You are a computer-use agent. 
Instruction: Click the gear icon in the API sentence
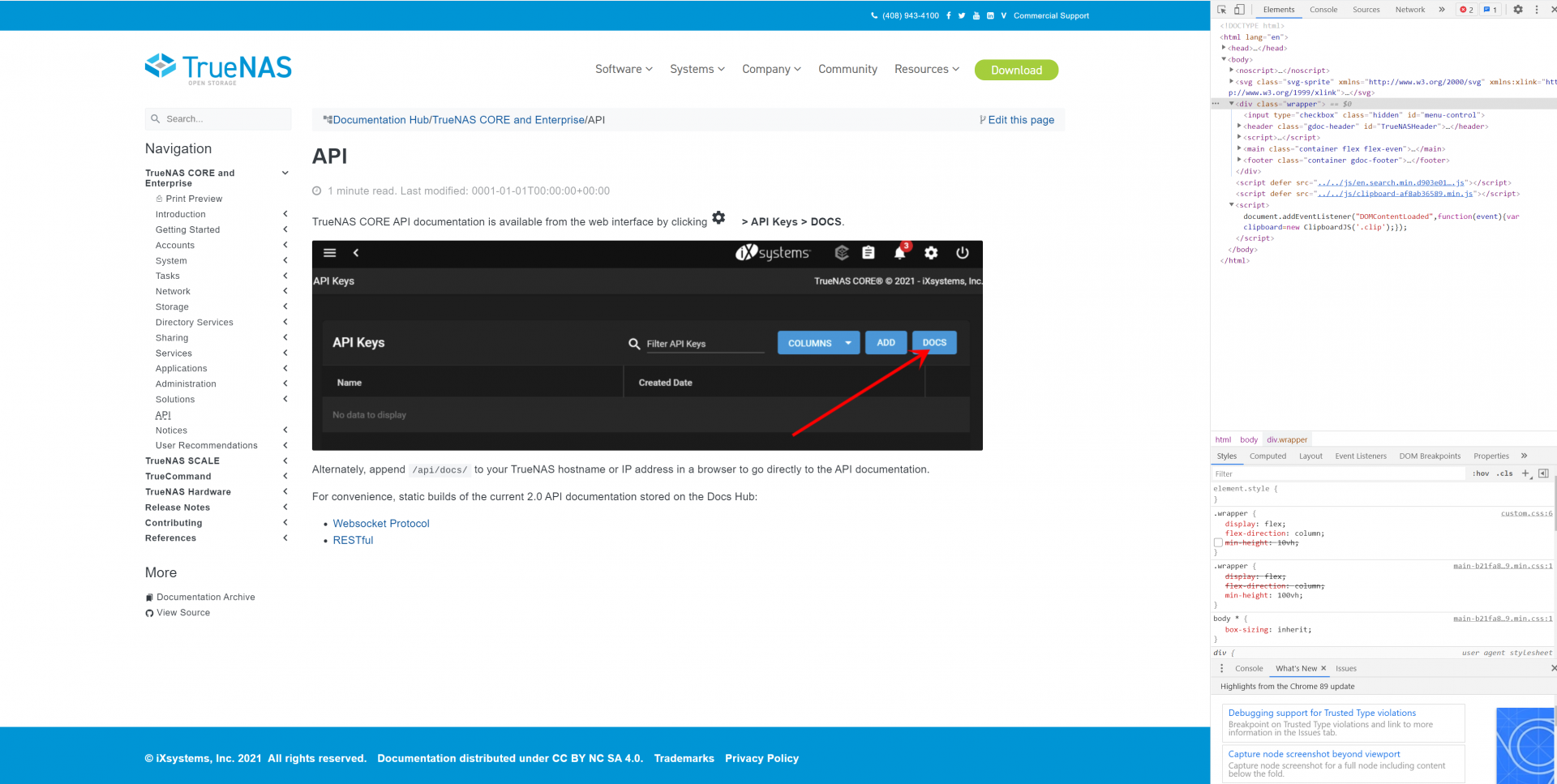click(718, 217)
